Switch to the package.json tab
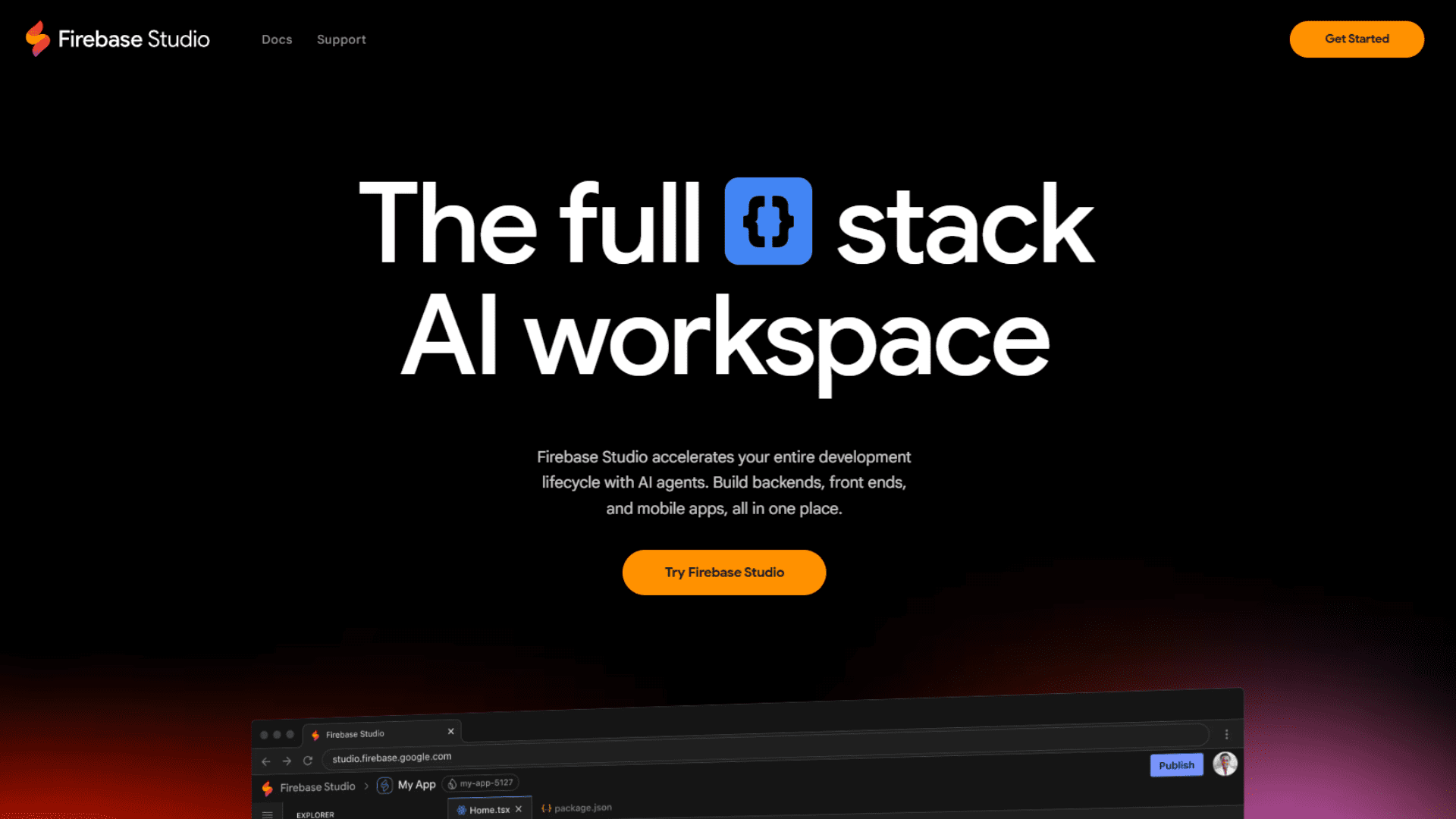Image resolution: width=1456 pixels, height=819 pixels. 576,808
